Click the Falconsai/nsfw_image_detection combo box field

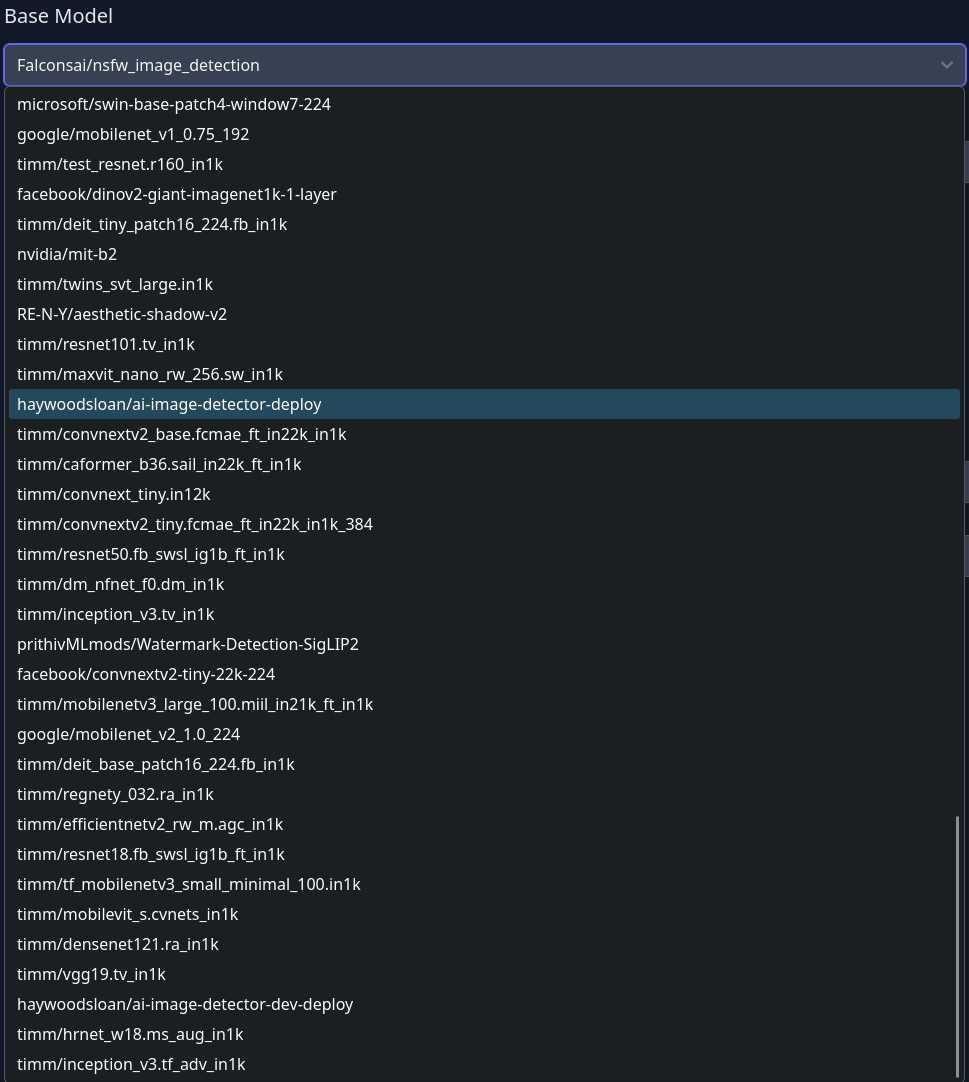tap(484, 65)
